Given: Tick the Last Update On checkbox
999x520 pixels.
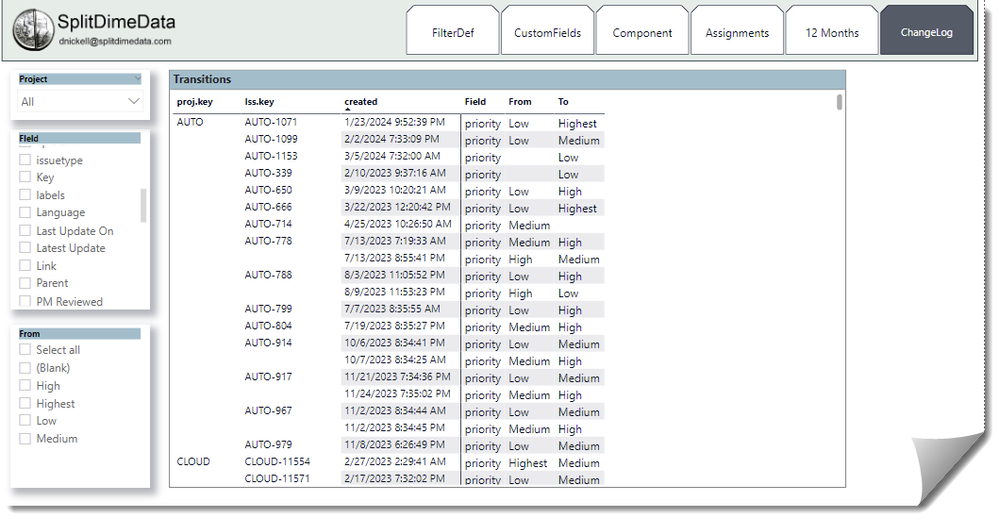Looking at the screenshot, I should point(25,231).
